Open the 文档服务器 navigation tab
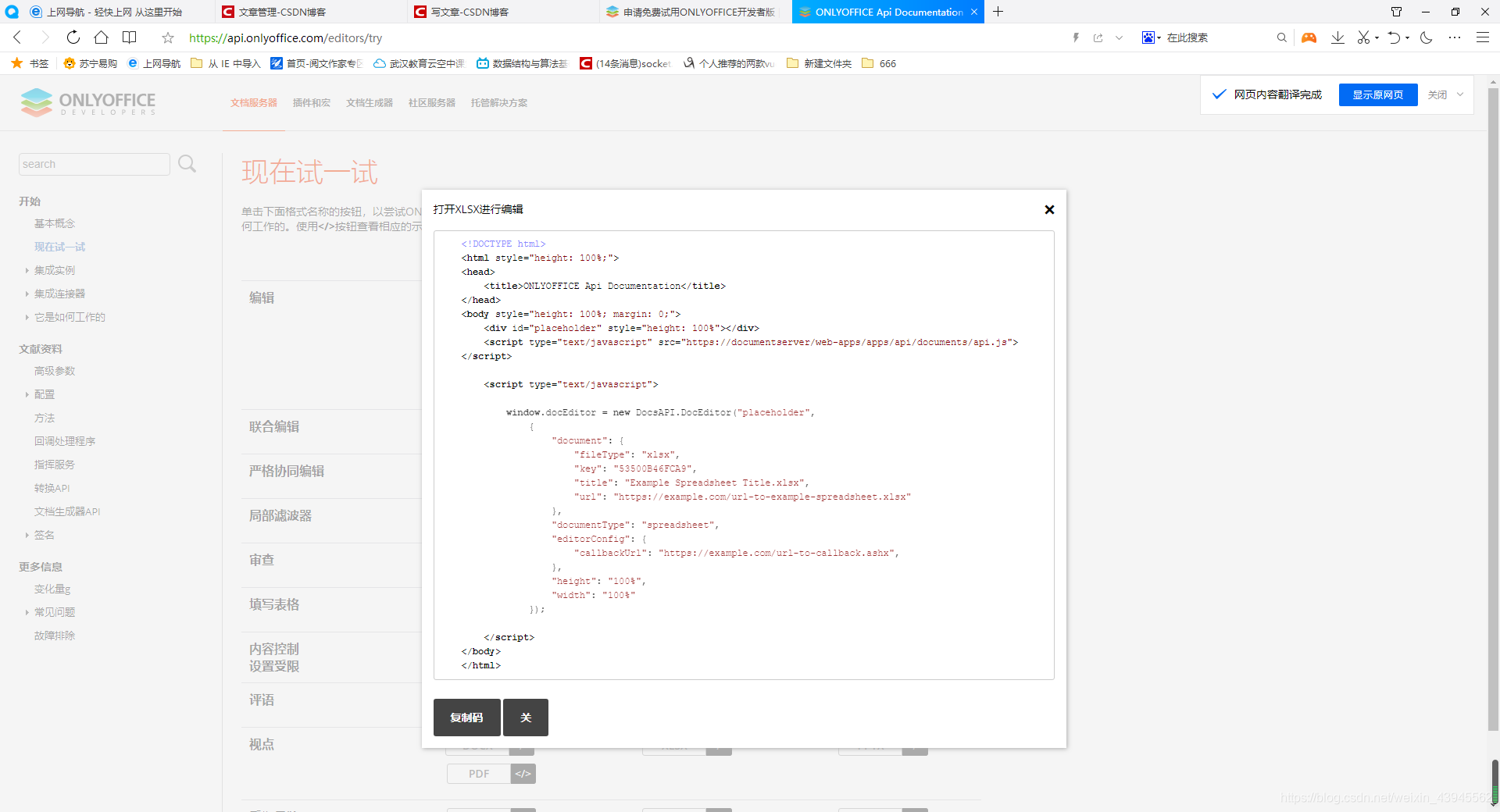Image resolution: width=1500 pixels, height=812 pixels. point(254,103)
